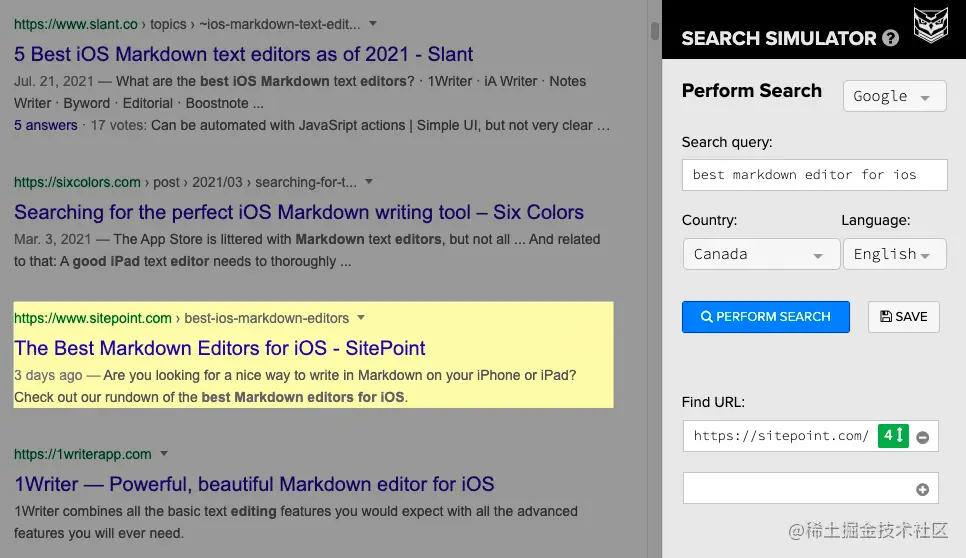Add another Find URL with plus icon
The width and height of the screenshot is (966, 558).
[922, 490]
